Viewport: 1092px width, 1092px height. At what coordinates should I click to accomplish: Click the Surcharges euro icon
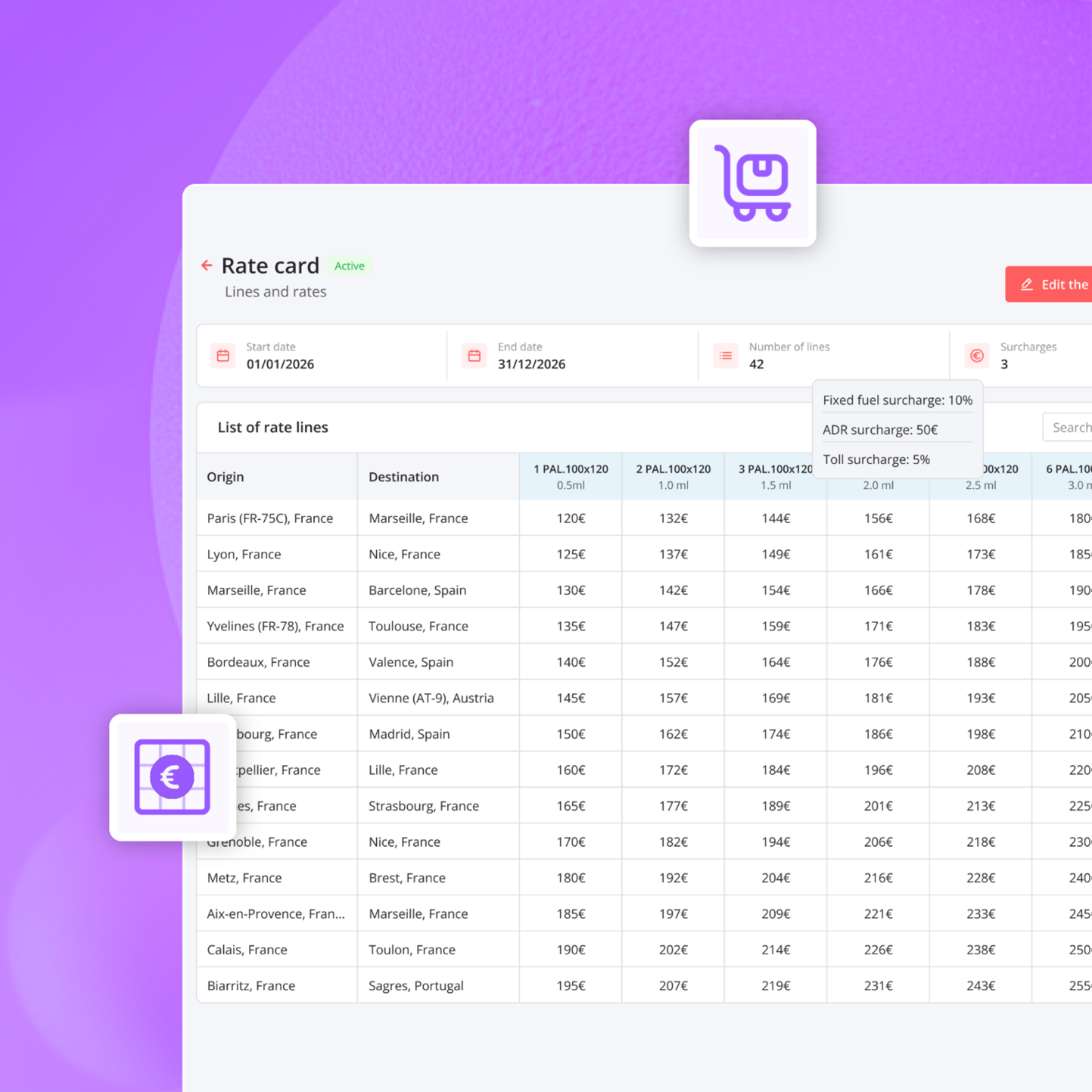pyautogui.click(x=977, y=355)
